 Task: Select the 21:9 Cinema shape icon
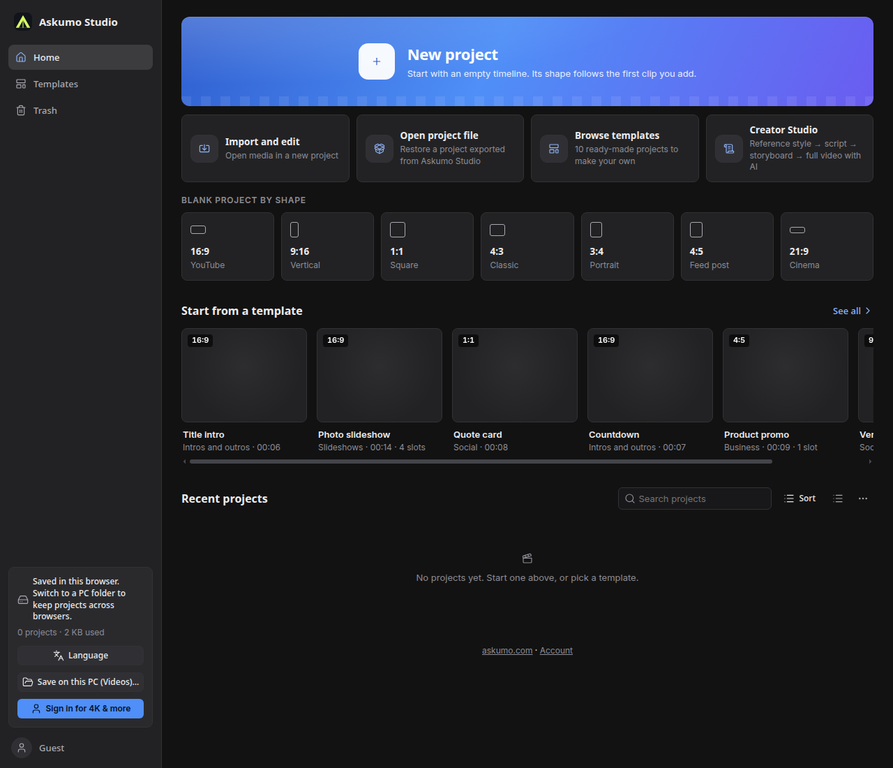coord(797,230)
